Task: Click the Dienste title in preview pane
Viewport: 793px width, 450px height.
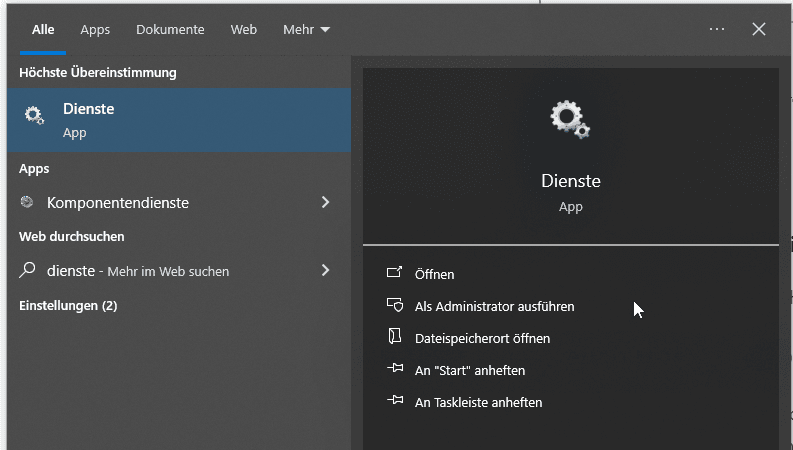Action: (x=570, y=181)
